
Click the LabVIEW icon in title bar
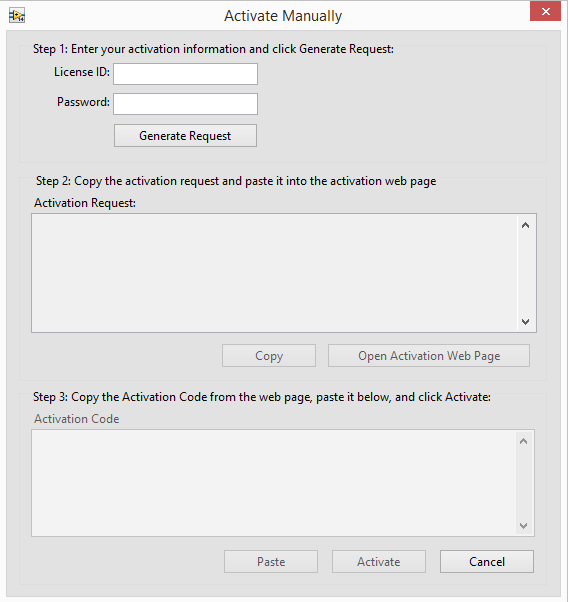(17, 16)
